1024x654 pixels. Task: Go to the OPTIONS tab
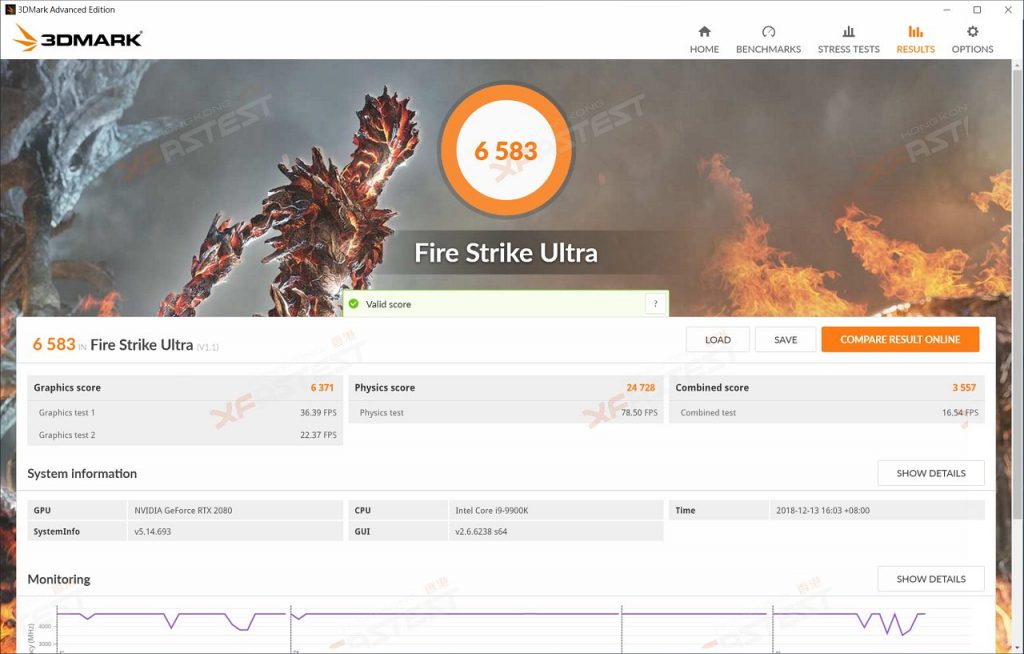[972, 39]
